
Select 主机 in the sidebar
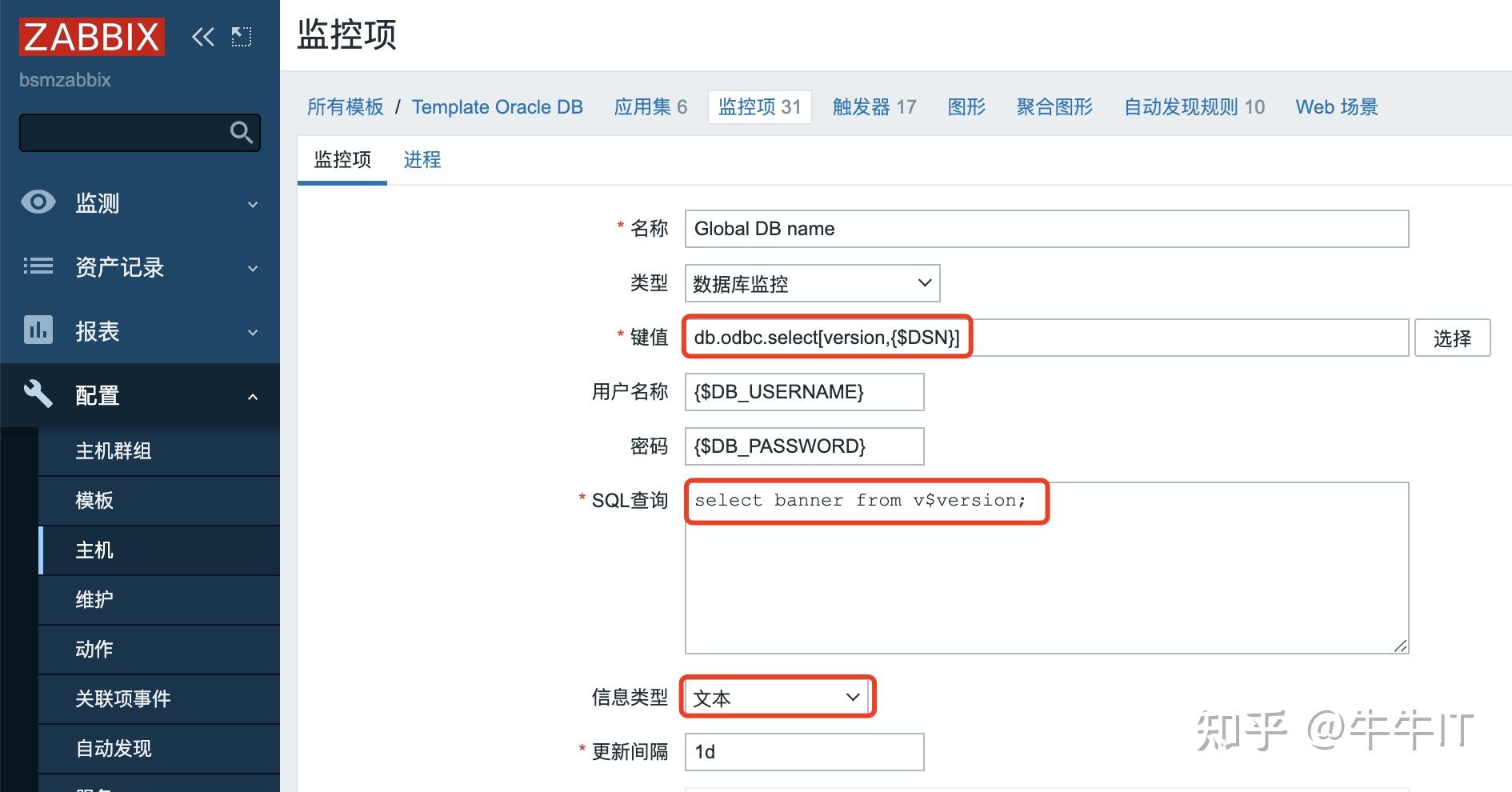159,550
